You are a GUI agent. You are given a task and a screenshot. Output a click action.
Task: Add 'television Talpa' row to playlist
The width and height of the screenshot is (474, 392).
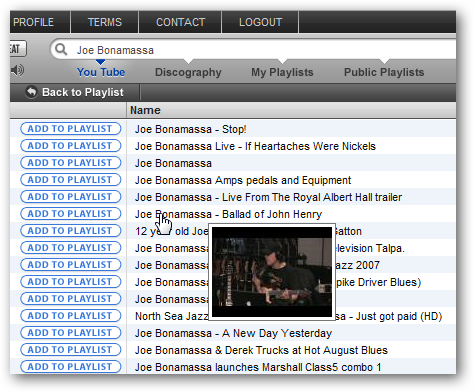(x=70, y=248)
